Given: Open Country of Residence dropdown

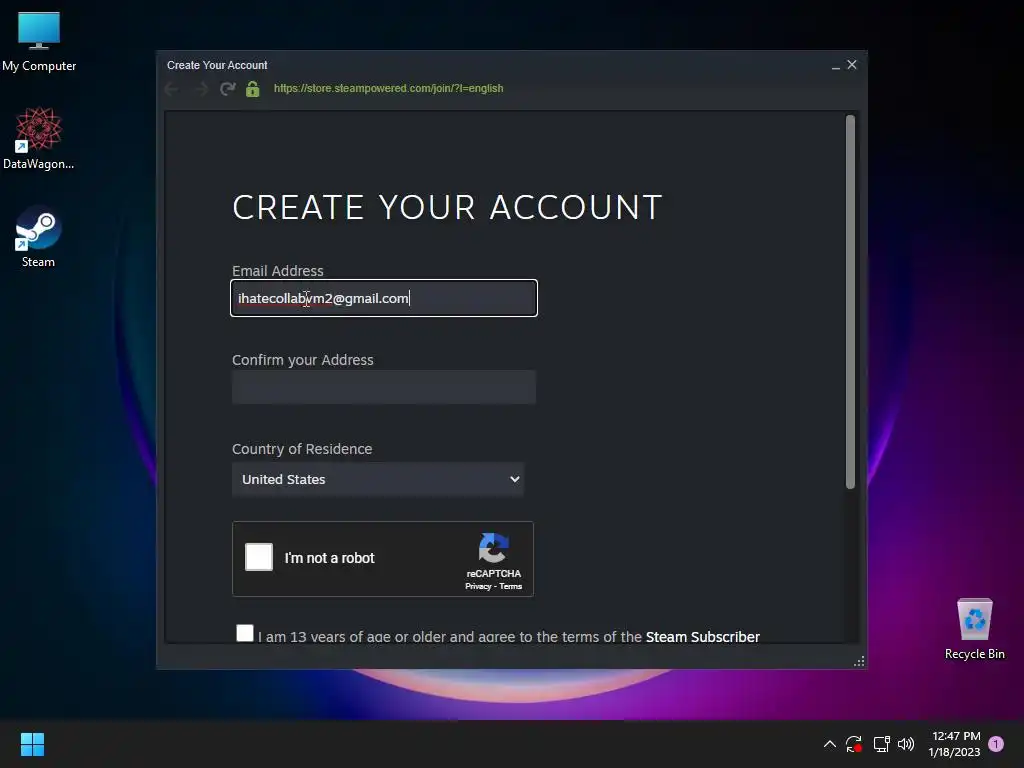Looking at the screenshot, I should click(378, 479).
